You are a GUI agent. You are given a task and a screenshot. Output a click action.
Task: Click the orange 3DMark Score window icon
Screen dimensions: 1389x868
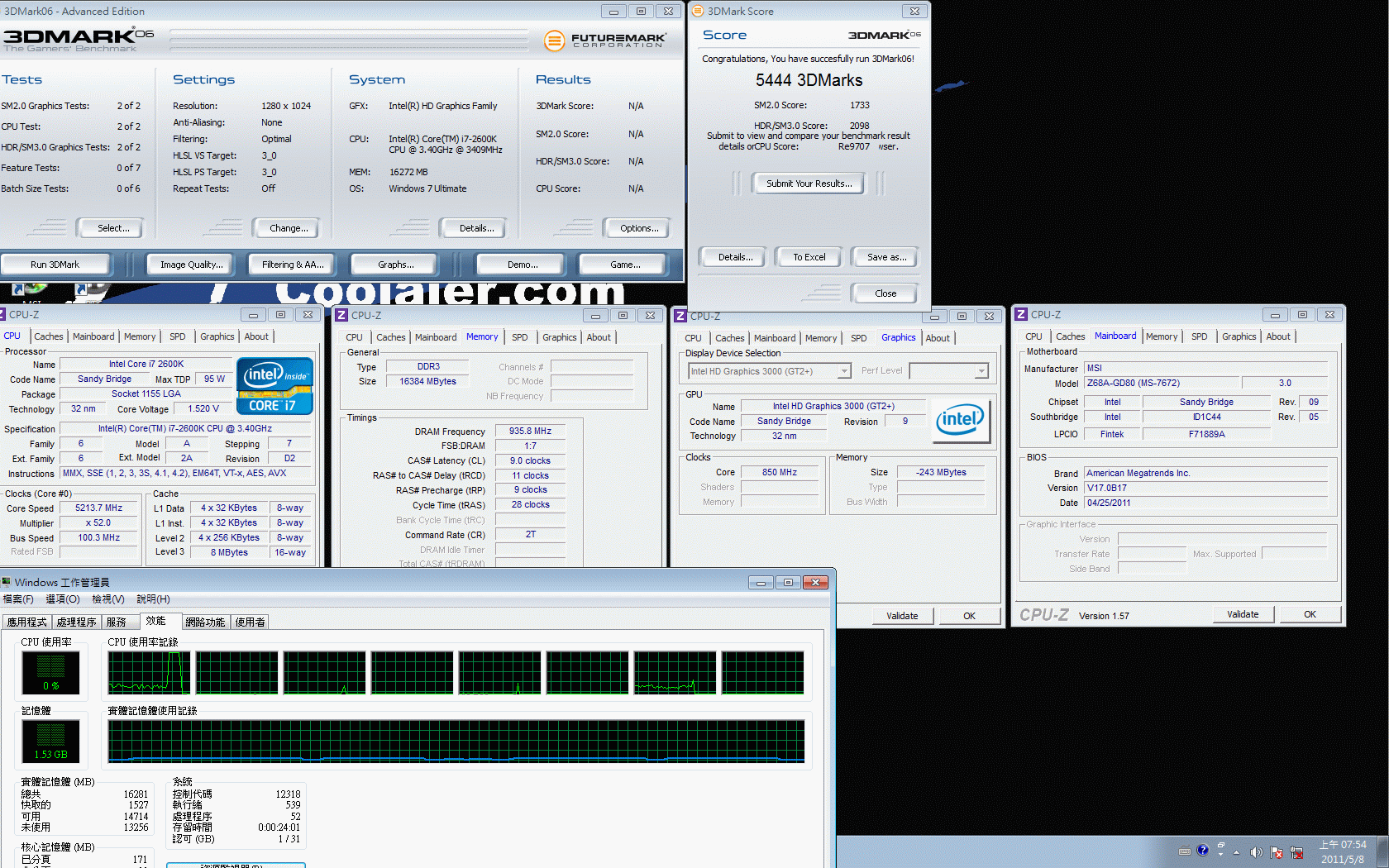[697, 11]
